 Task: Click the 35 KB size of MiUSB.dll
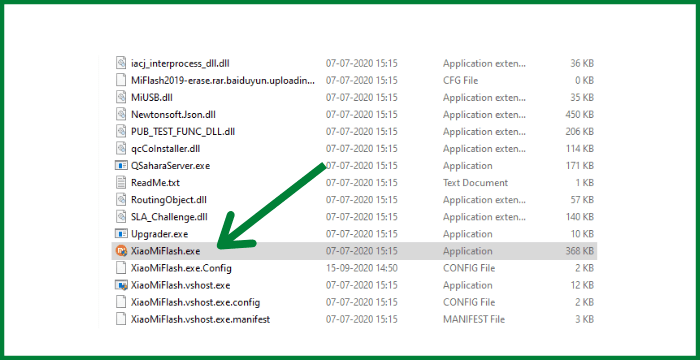click(x=582, y=97)
